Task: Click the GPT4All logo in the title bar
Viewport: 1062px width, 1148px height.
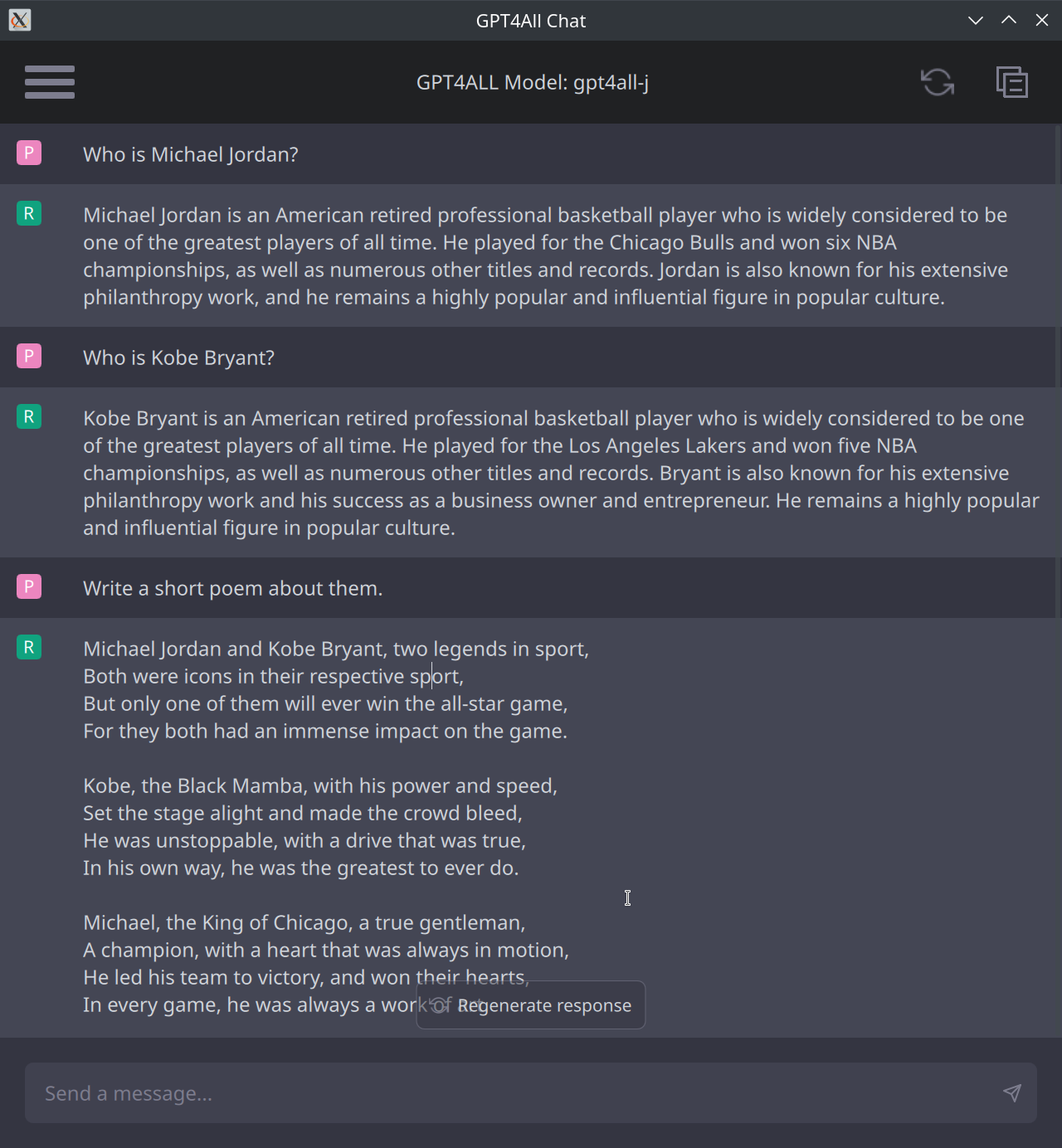Action: point(20,20)
